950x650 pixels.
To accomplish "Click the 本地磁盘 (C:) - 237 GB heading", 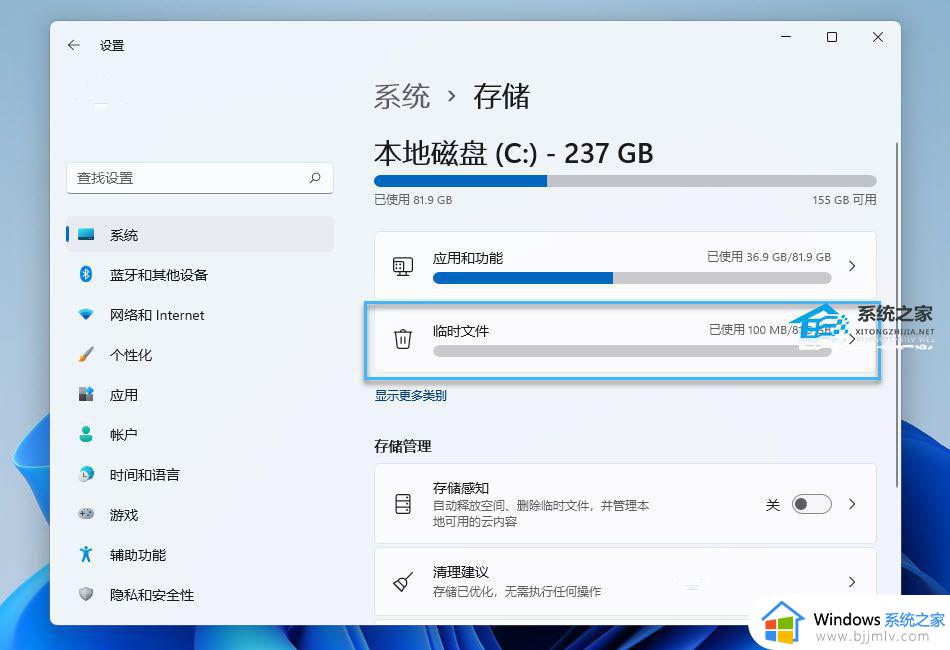I will coord(514,153).
